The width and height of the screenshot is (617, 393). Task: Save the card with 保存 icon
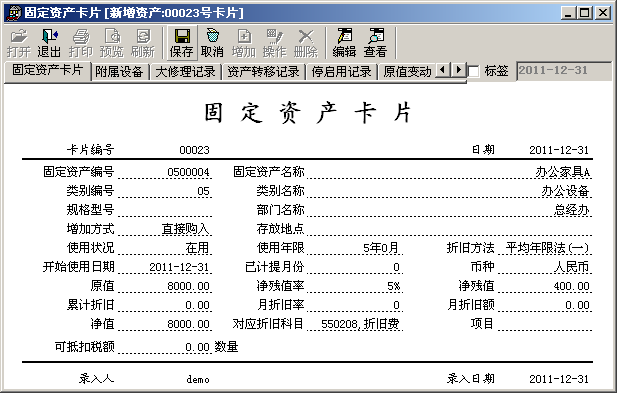[181, 43]
